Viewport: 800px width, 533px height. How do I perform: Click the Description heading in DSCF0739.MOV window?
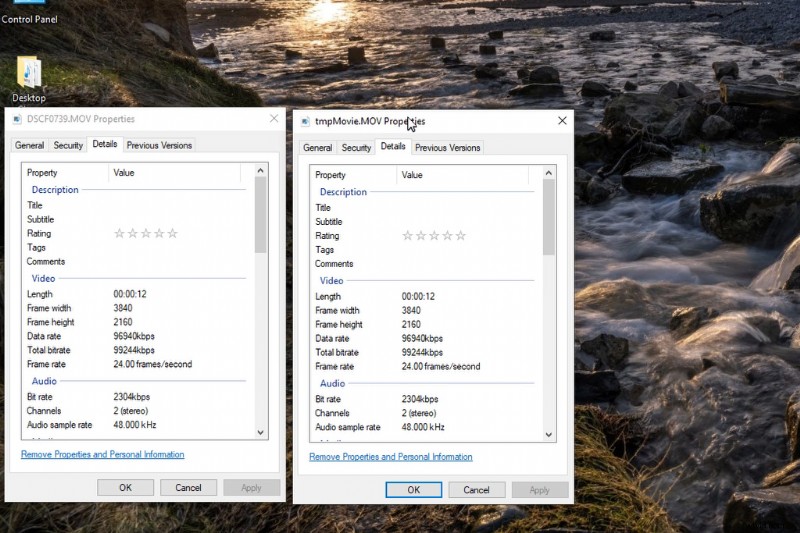(x=55, y=190)
